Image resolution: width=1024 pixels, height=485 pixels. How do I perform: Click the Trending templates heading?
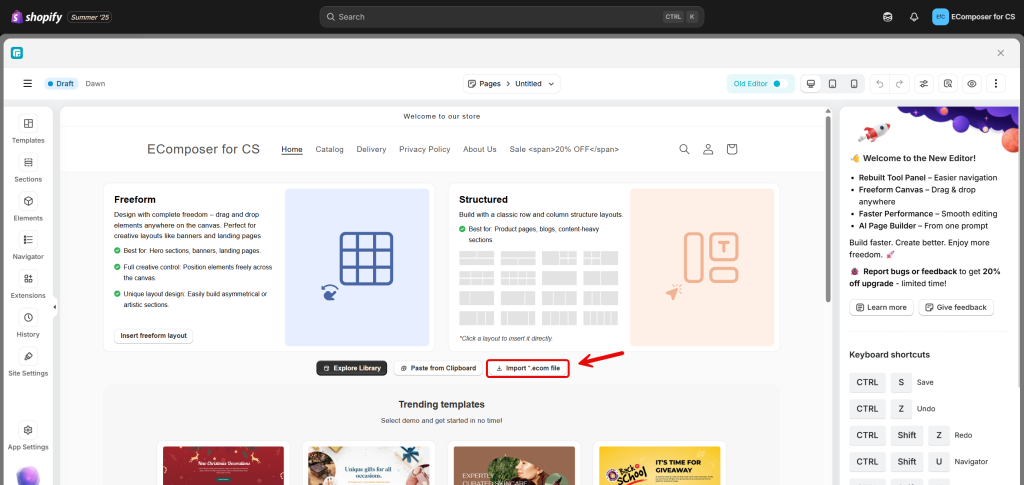pos(441,405)
